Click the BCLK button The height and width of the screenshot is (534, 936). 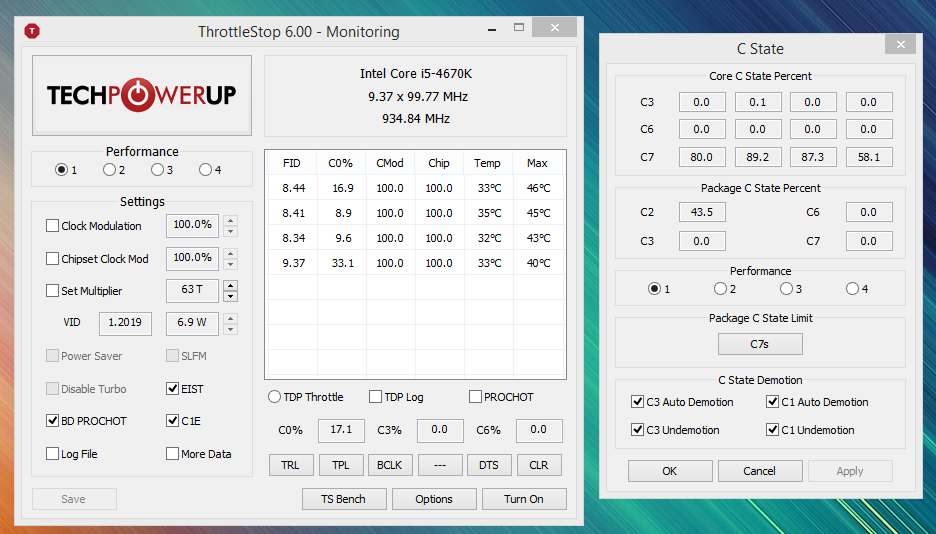pos(390,465)
